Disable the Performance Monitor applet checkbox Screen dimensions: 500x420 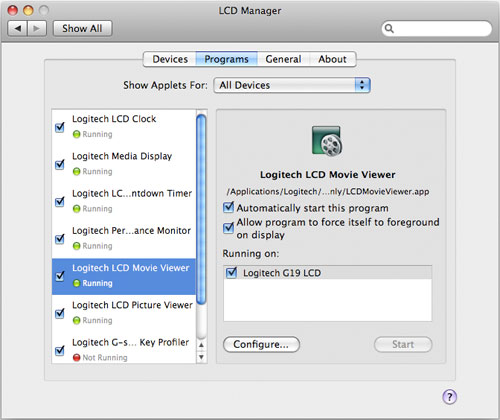60,239
